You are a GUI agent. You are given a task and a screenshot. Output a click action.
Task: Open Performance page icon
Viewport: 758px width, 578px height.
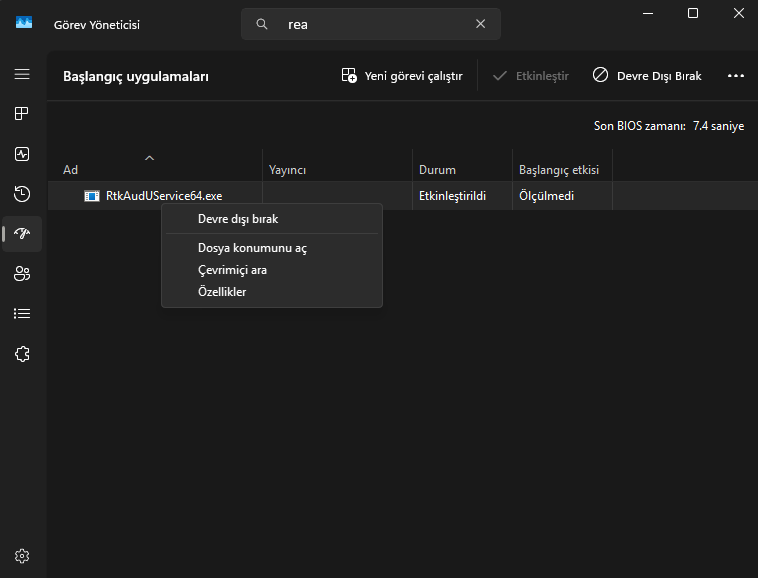point(22,154)
